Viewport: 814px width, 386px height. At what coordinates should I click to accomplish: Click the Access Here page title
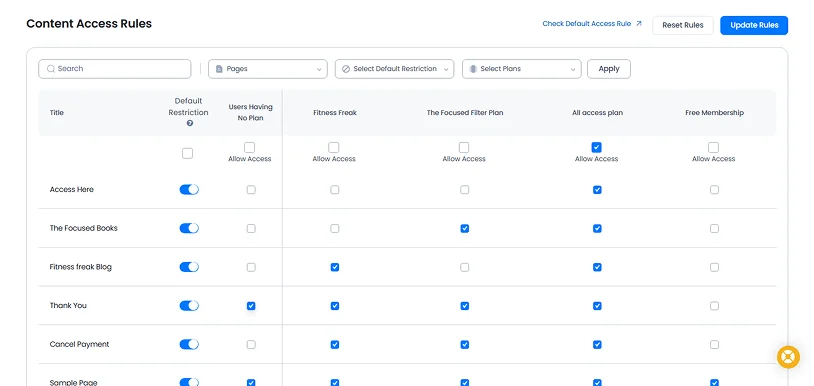pos(72,189)
